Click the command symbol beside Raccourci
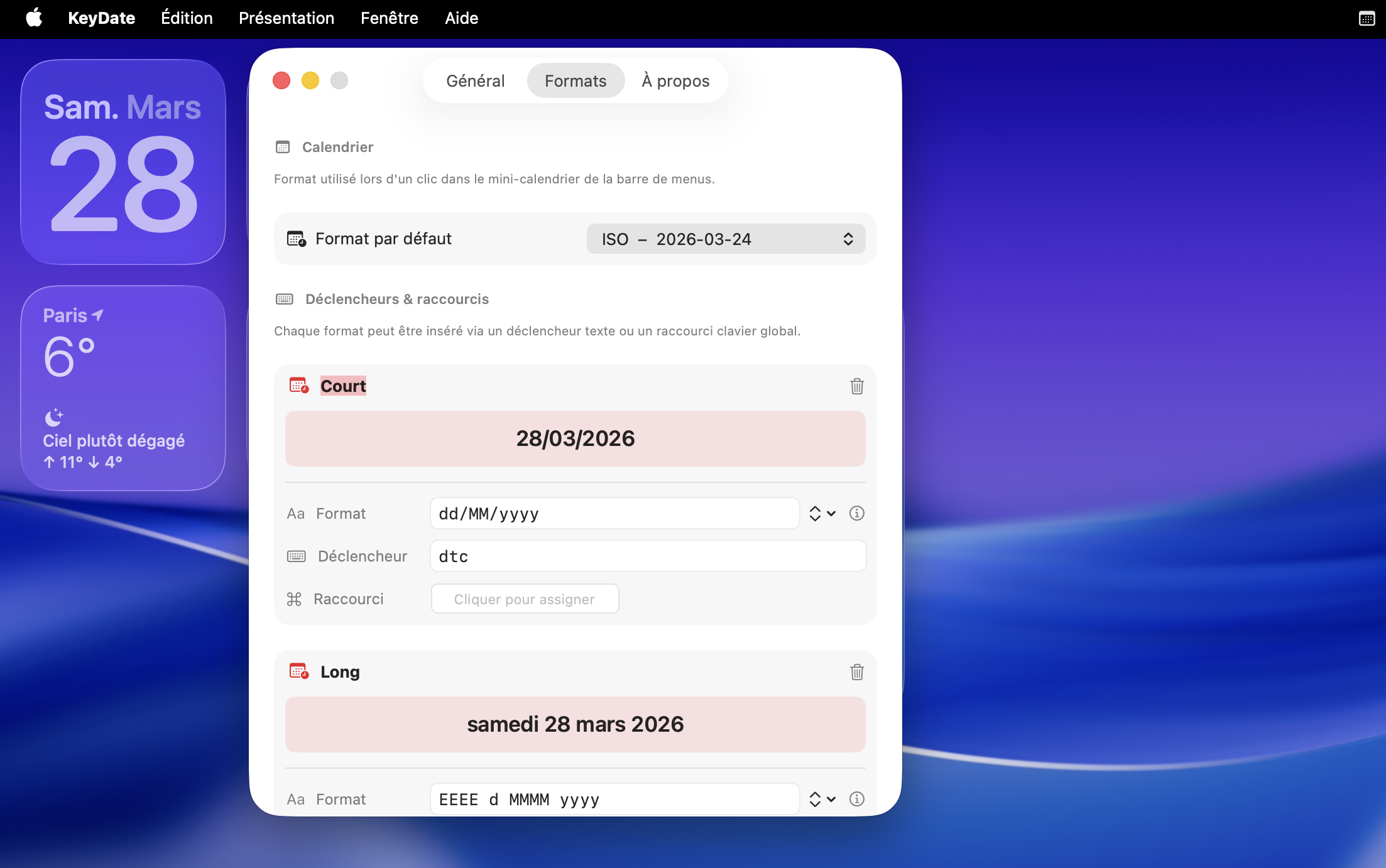The height and width of the screenshot is (868, 1386). click(x=295, y=599)
